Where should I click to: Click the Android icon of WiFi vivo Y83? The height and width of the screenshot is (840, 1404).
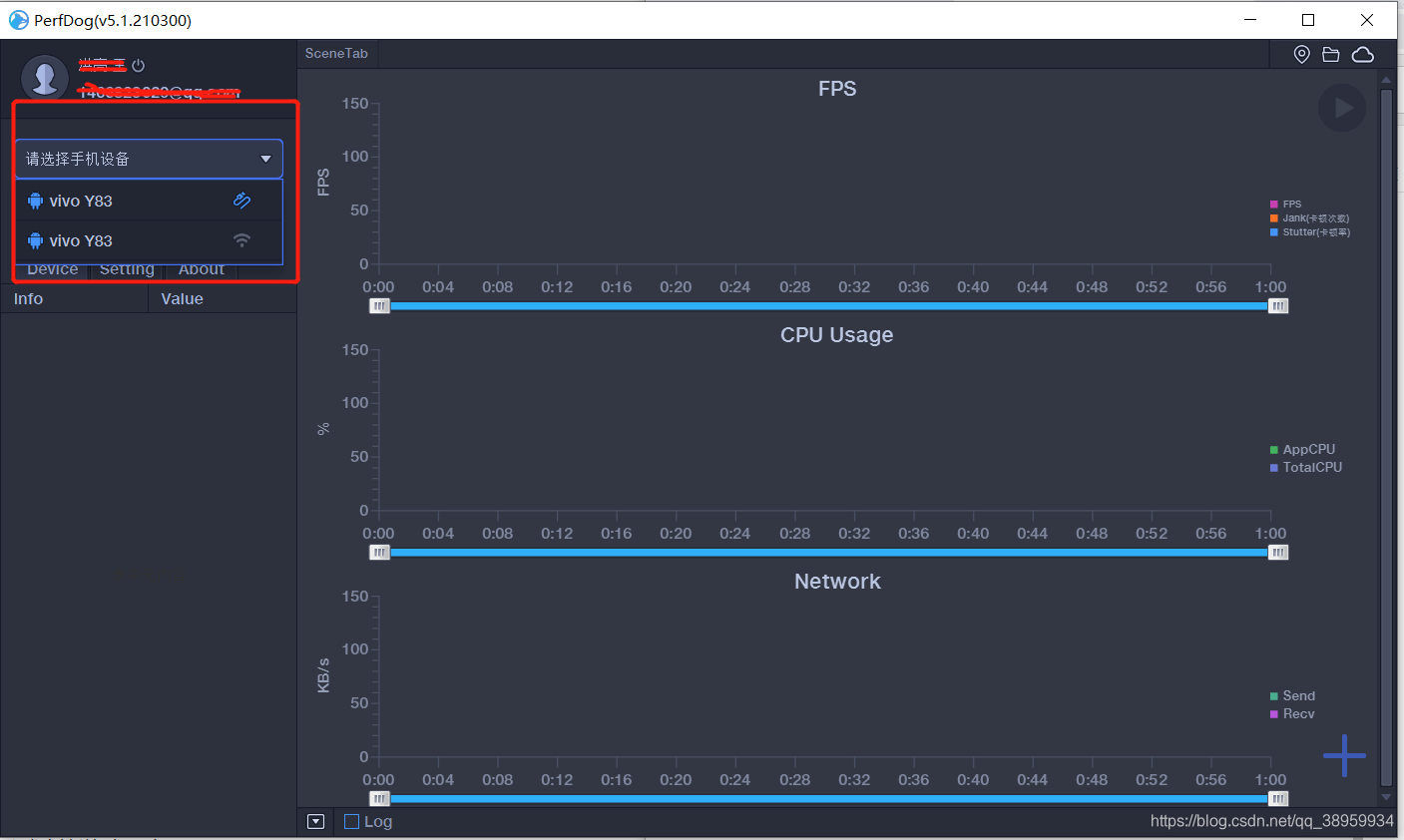[x=36, y=240]
